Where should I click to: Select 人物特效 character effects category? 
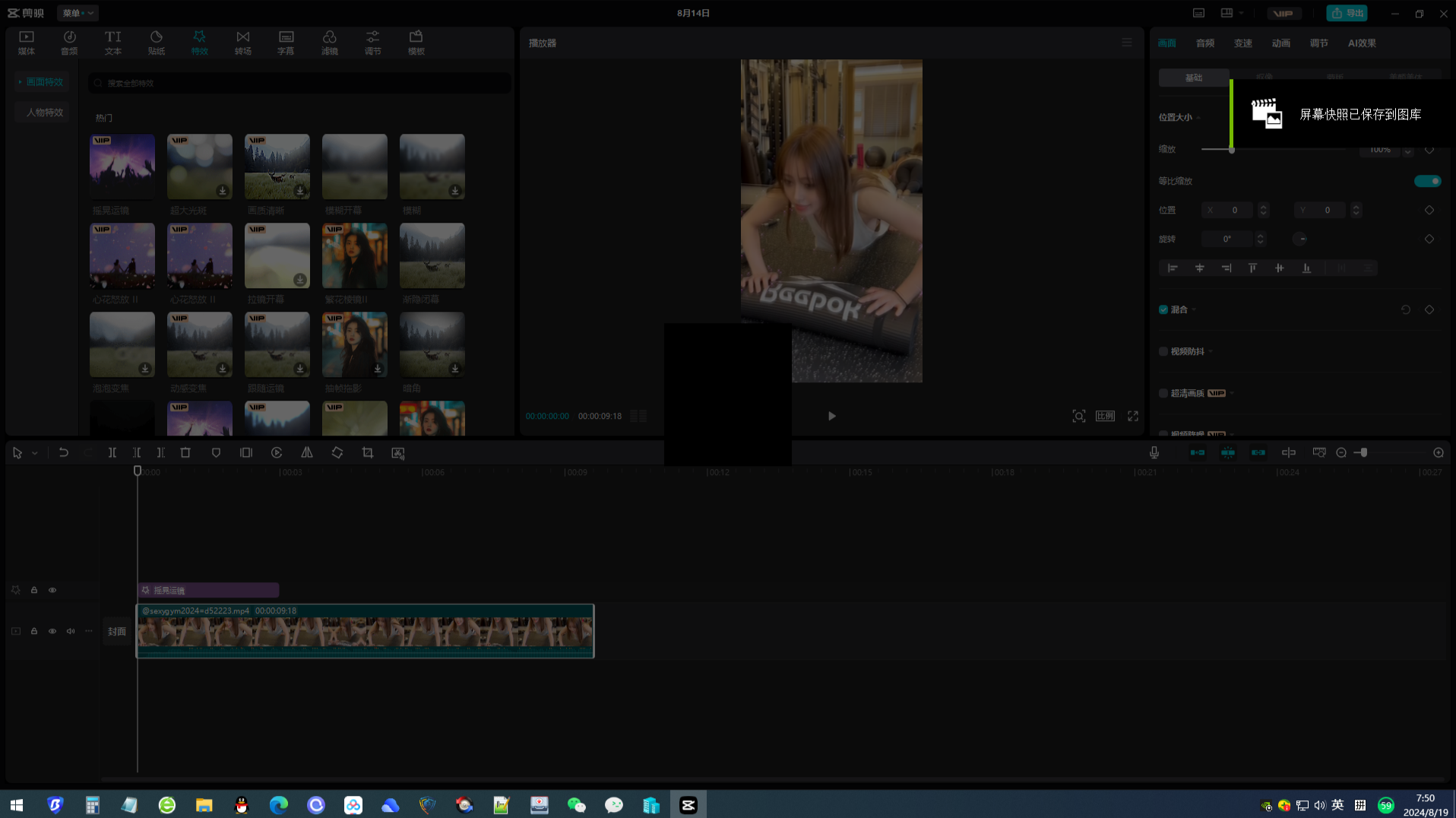click(43, 113)
